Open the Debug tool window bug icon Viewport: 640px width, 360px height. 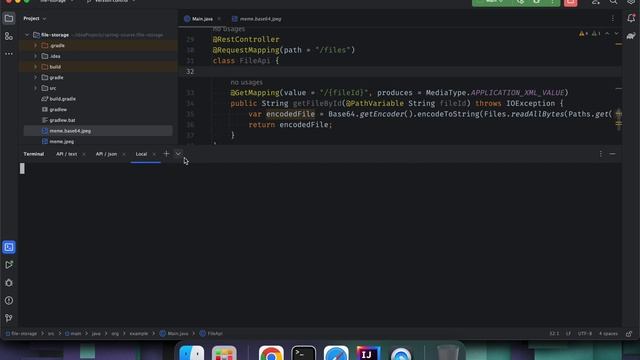click(x=9, y=283)
